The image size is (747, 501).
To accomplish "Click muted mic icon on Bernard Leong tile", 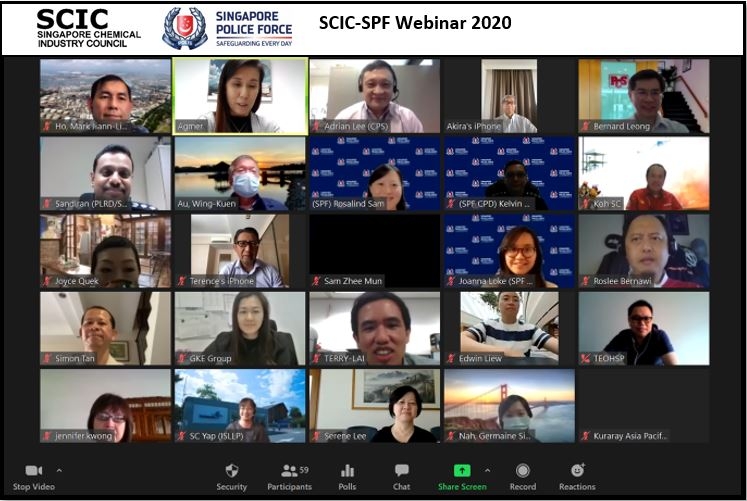I will click(585, 126).
